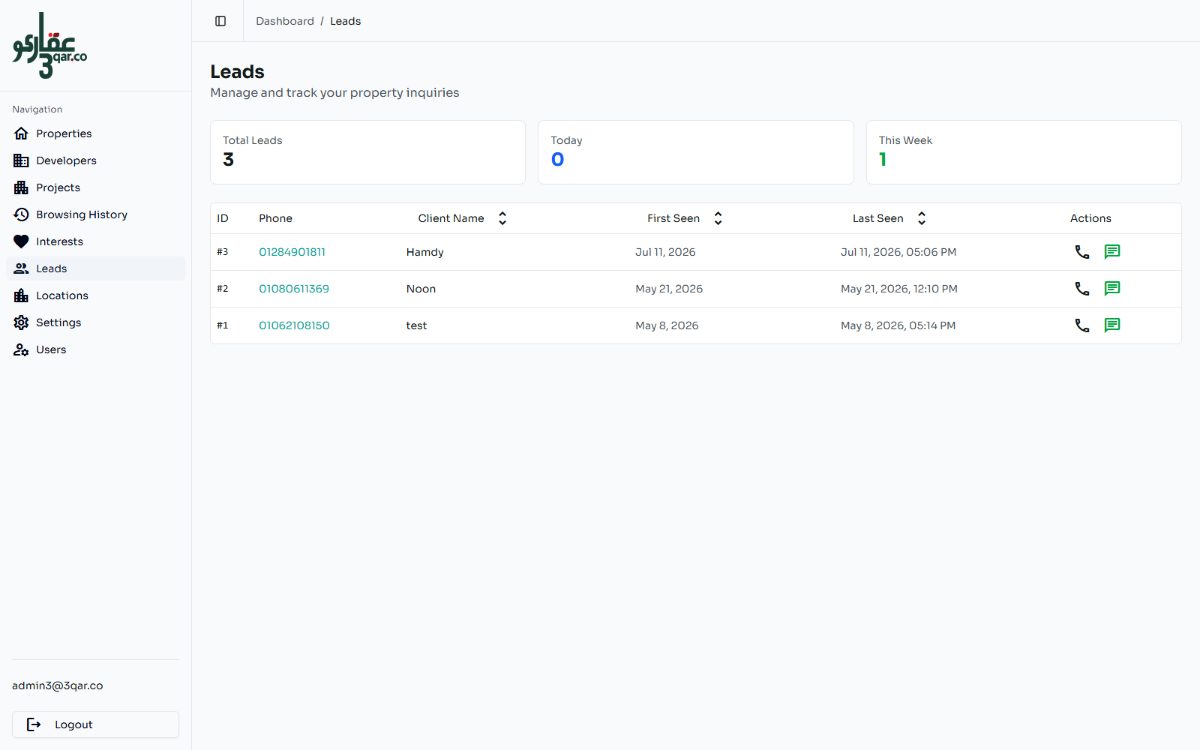Image resolution: width=1200 pixels, height=750 pixels.
Task: Message lead test via chat icon
Action: (x=1112, y=325)
